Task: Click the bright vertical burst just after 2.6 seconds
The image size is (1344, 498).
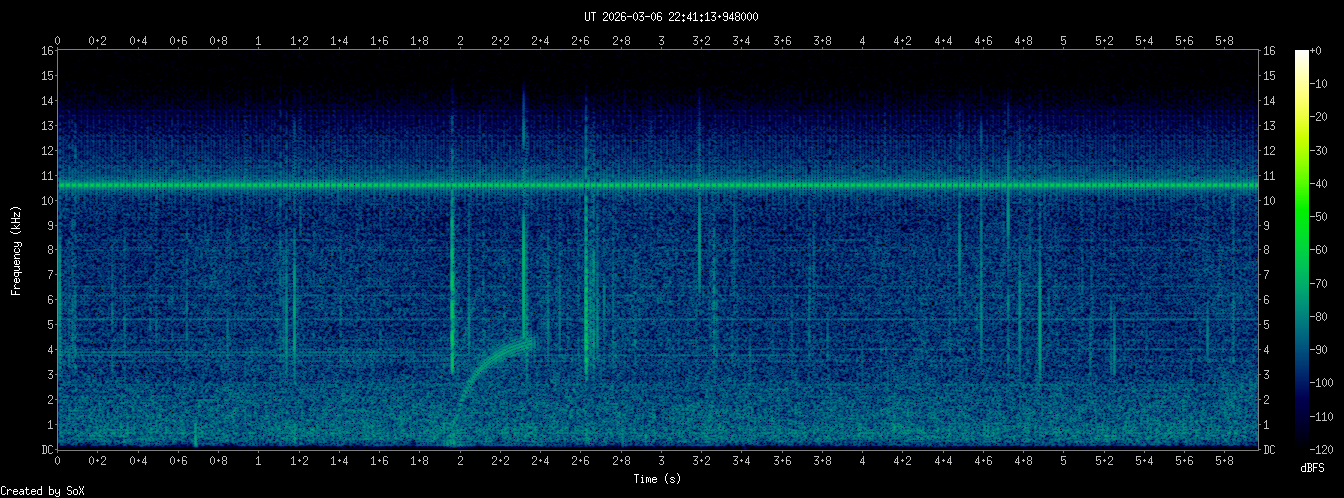Action: click(587, 300)
